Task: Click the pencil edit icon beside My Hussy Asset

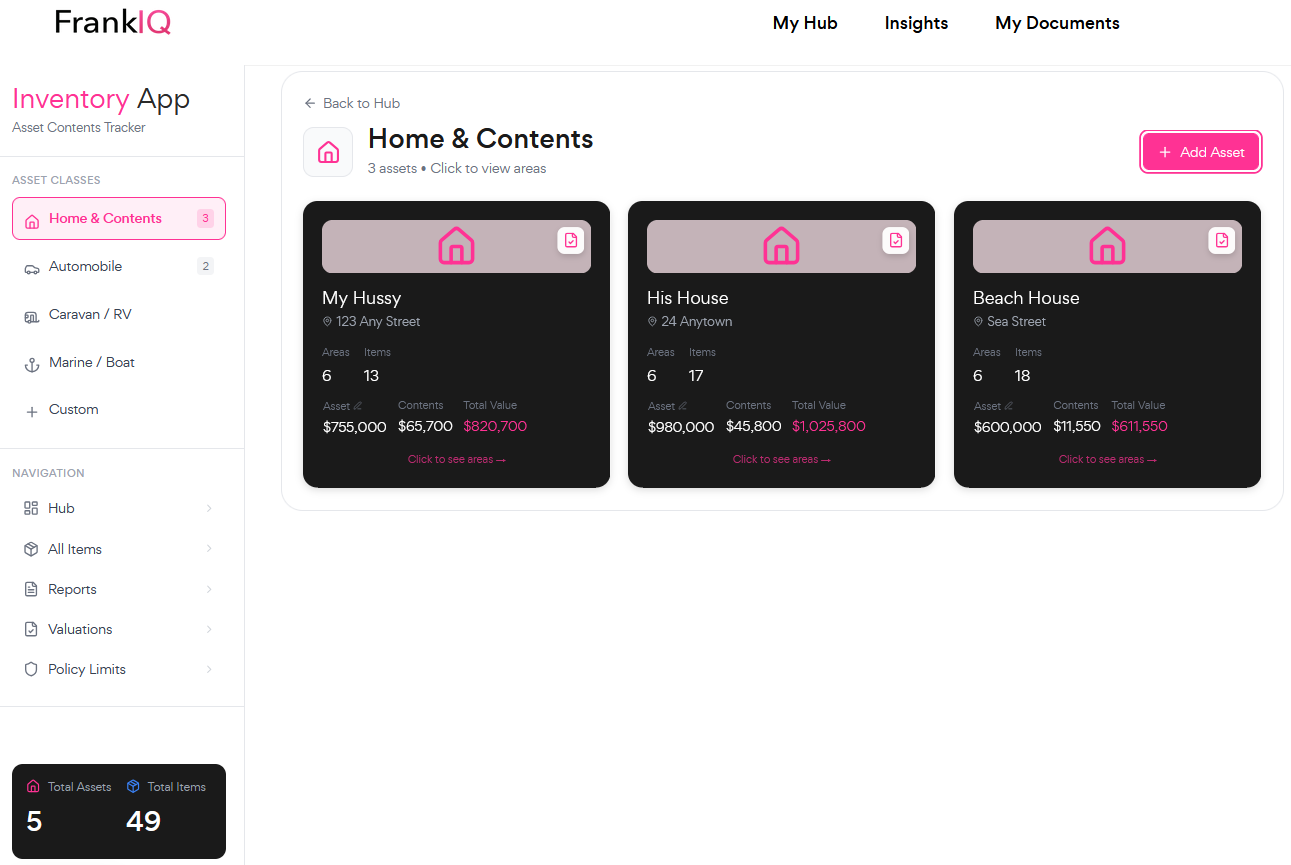Action: click(358, 406)
